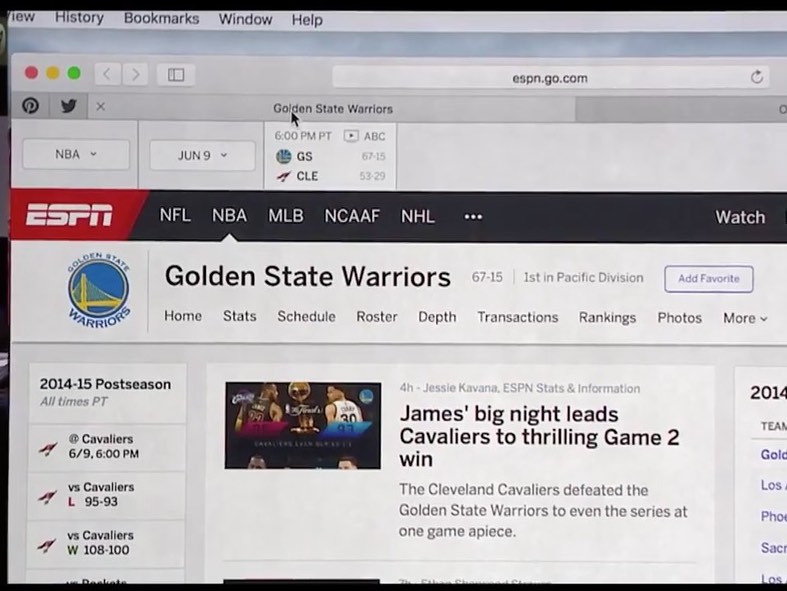This screenshot has height=591, width=787.
Task: Open the vs Cavaliers L 95-93 result
Action: coord(106,495)
